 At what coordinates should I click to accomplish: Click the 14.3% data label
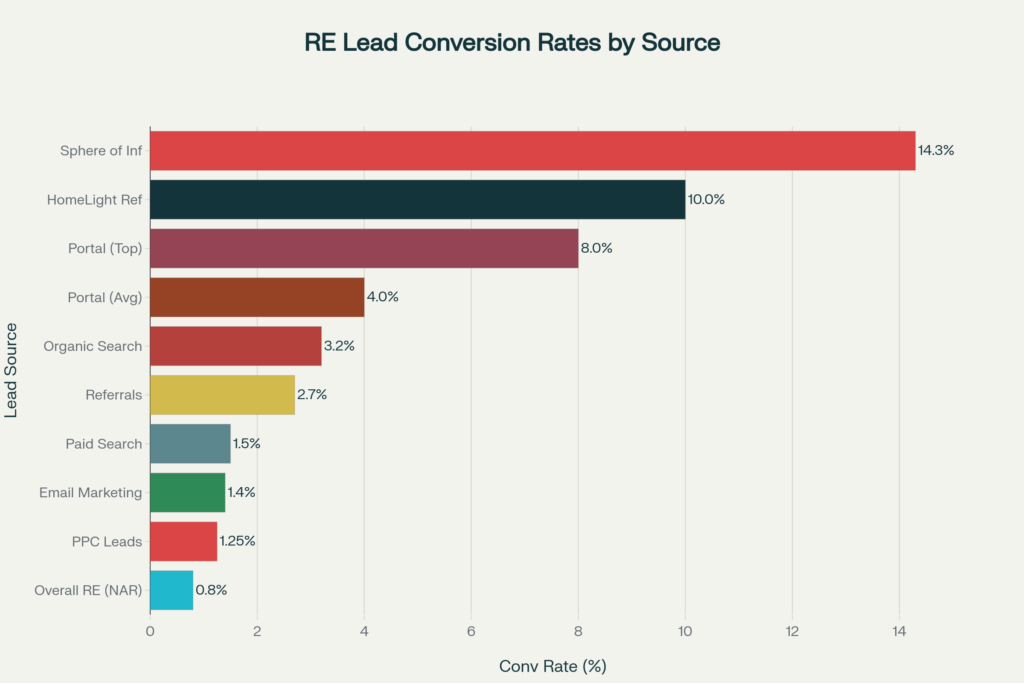click(x=936, y=150)
